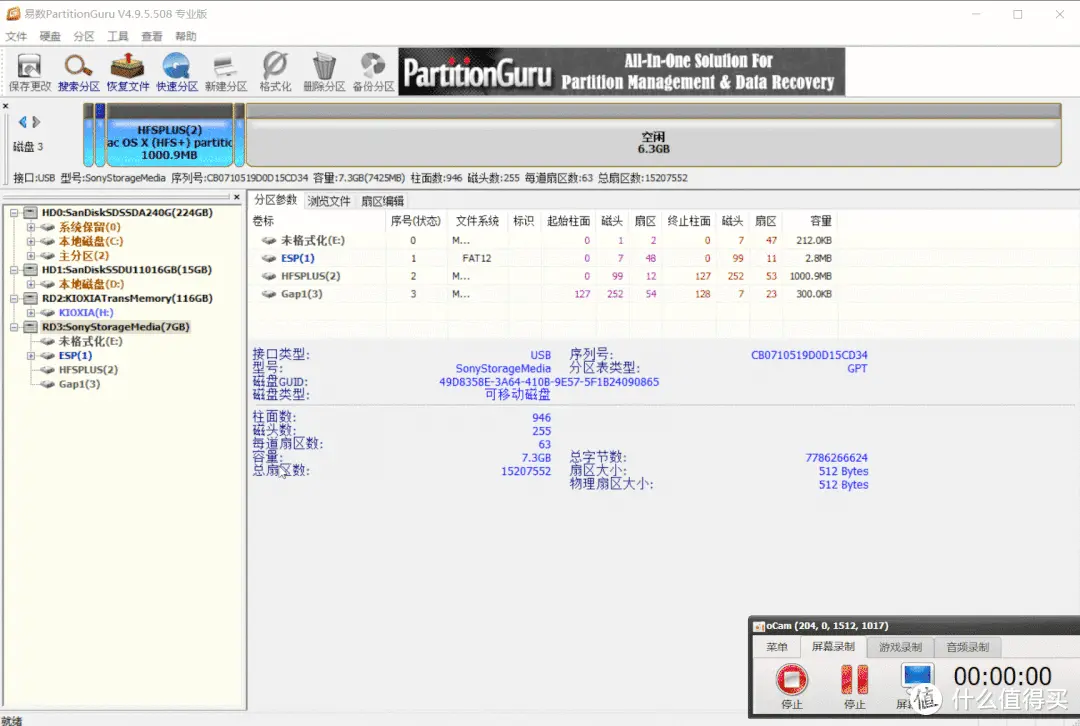This screenshot has width=1080, height=726.
Task: Open the 文件 menu
Action: pyautogui.click(x=17, y=37)
